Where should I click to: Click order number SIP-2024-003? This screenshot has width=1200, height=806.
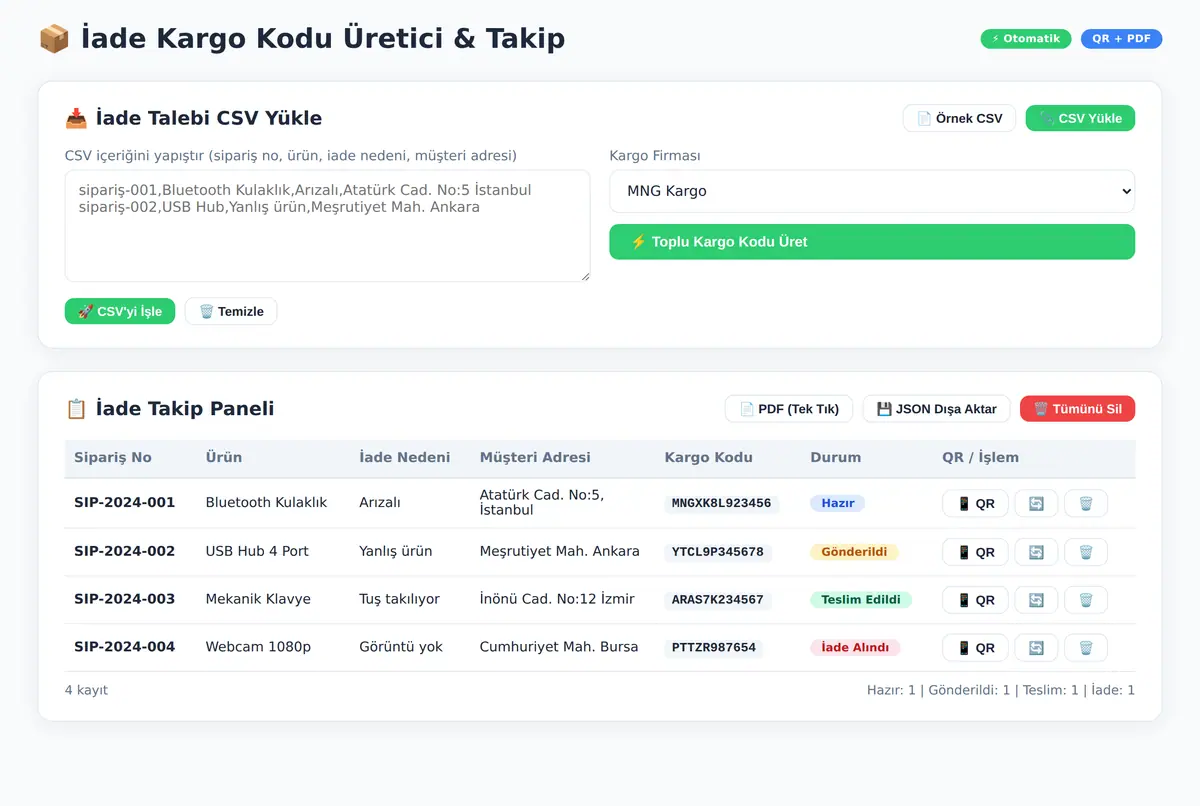tap(124, 600)
